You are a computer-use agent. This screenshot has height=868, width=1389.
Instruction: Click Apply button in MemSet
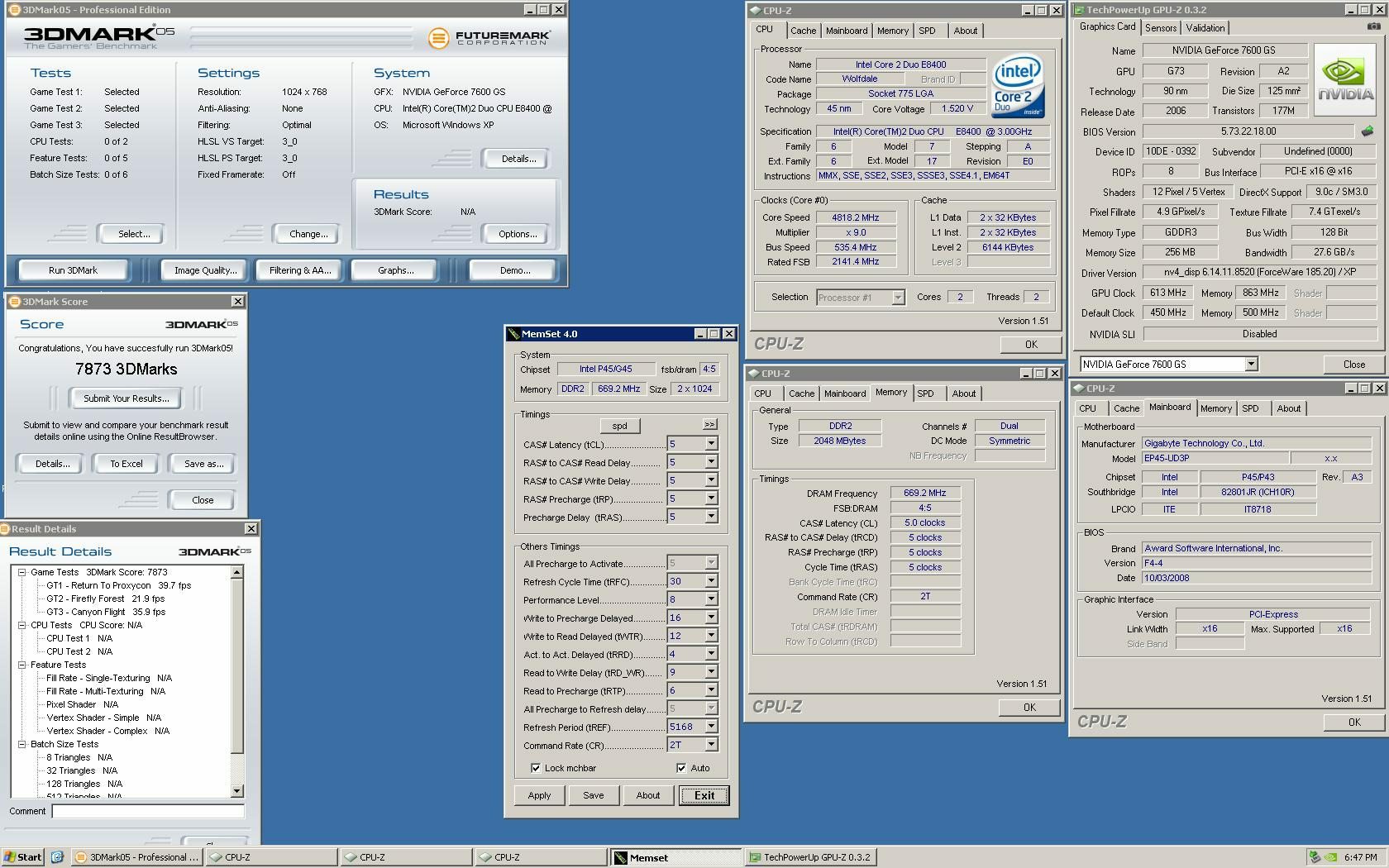point(539,795)
